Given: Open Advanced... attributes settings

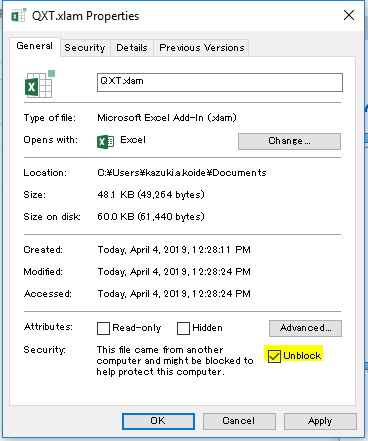Looking at the screenshot, I should [x=305, y=328].
